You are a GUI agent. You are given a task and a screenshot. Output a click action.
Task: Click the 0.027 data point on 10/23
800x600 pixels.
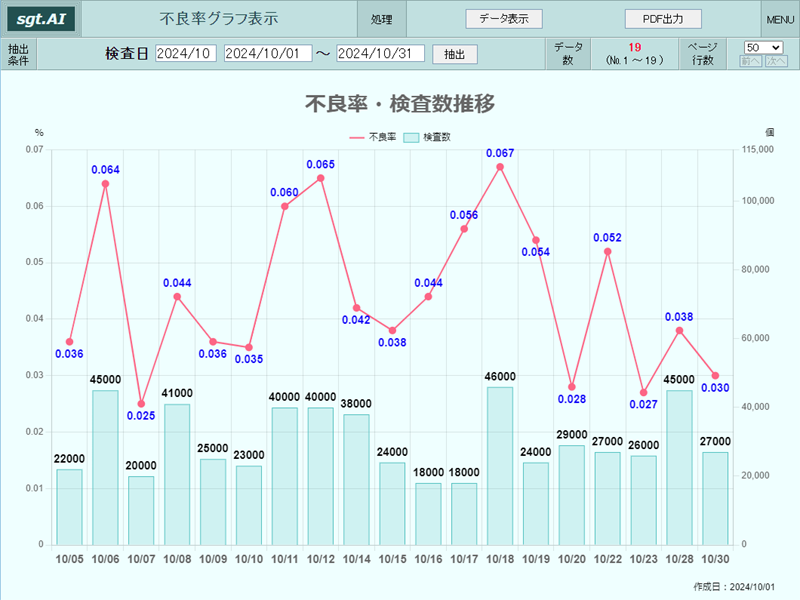coord(643,392)
